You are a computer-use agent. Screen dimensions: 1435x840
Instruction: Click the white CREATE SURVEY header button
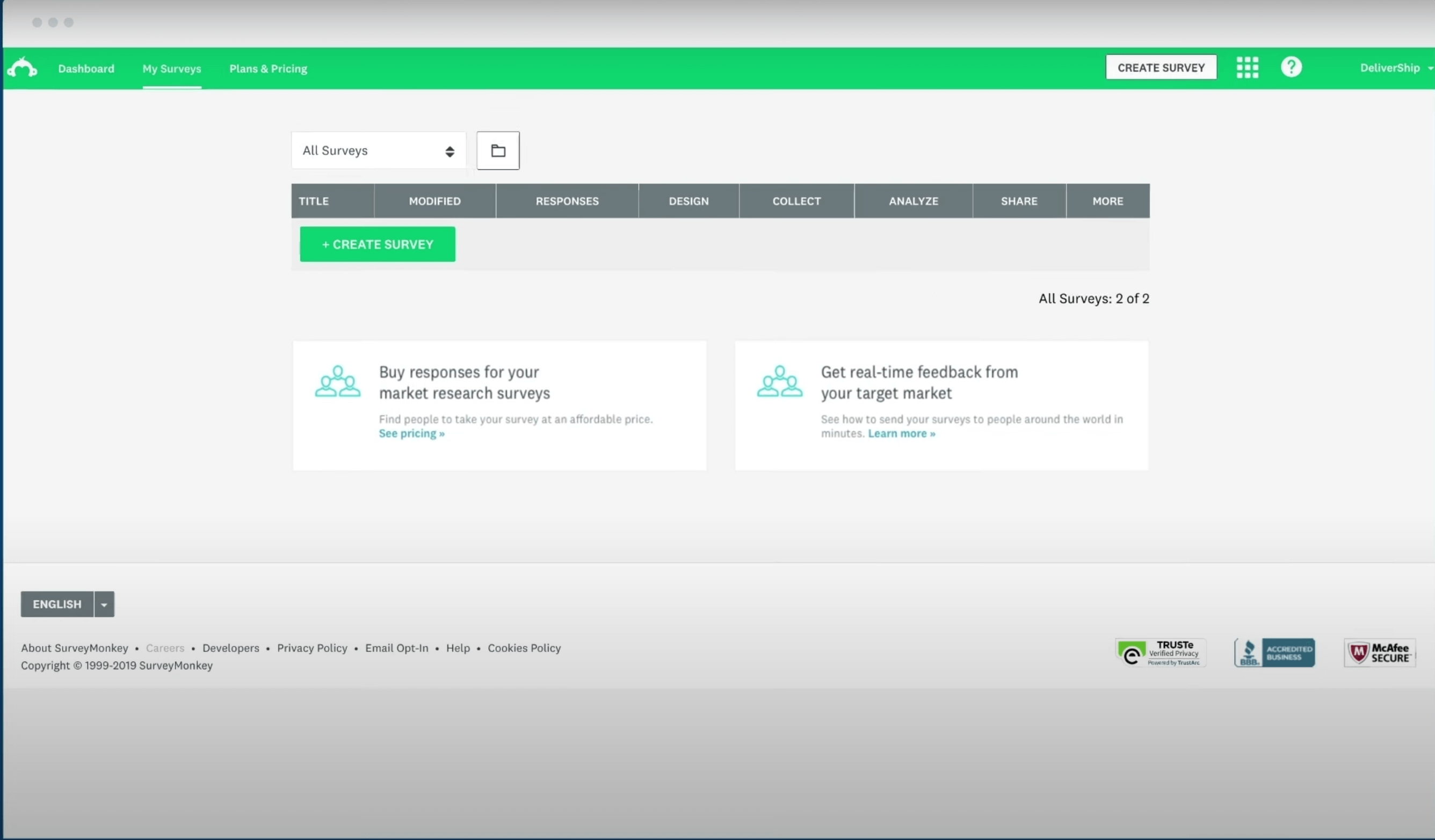coord(1161,67)
